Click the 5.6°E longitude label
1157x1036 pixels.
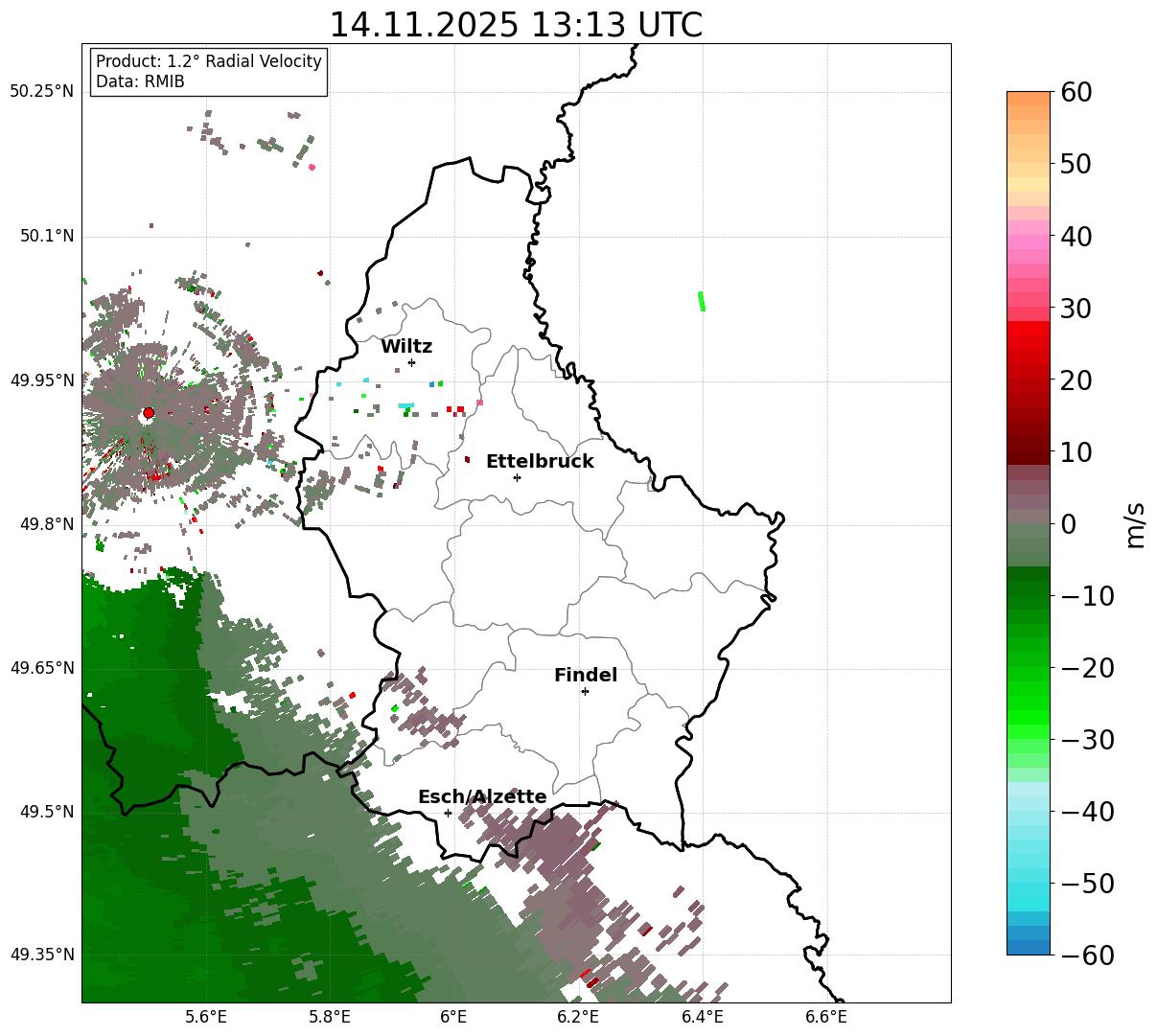click(x=206, y=1017)
